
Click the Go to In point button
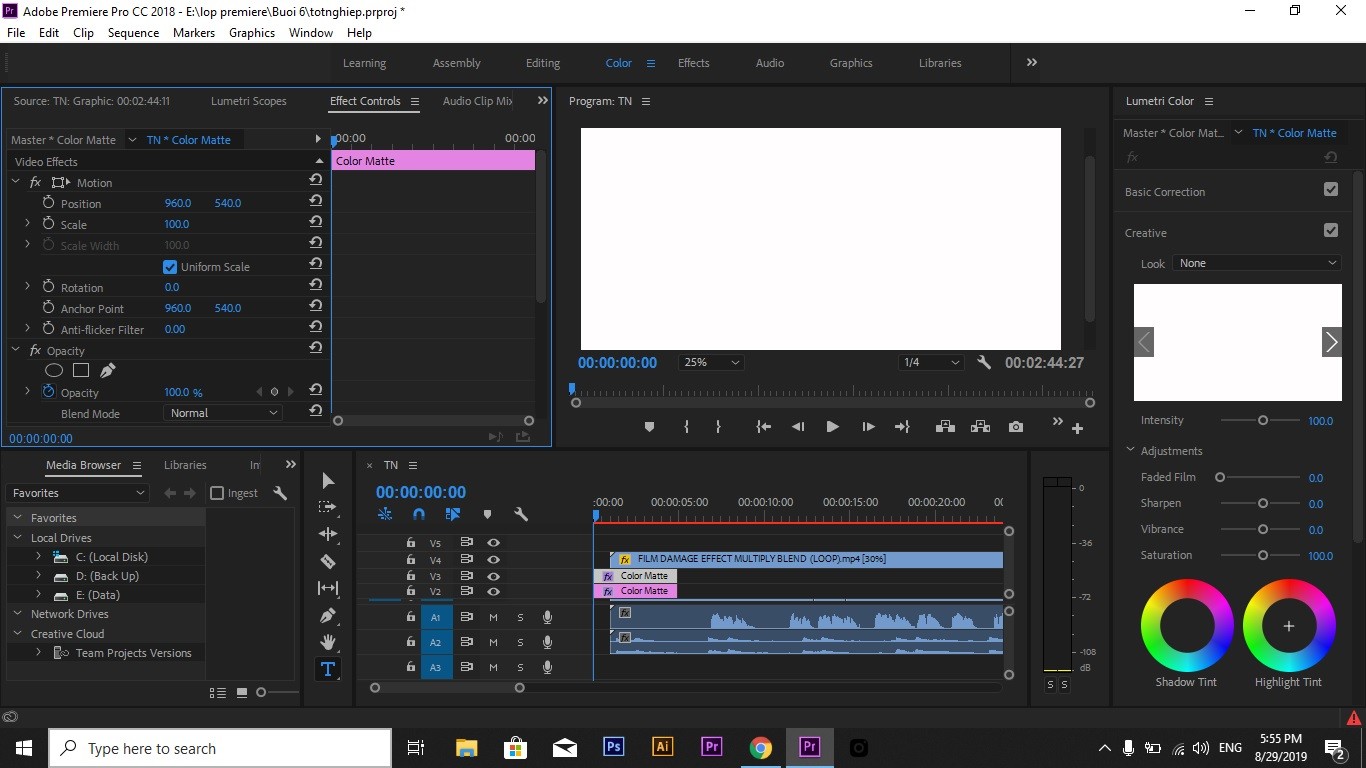[763, 427]
